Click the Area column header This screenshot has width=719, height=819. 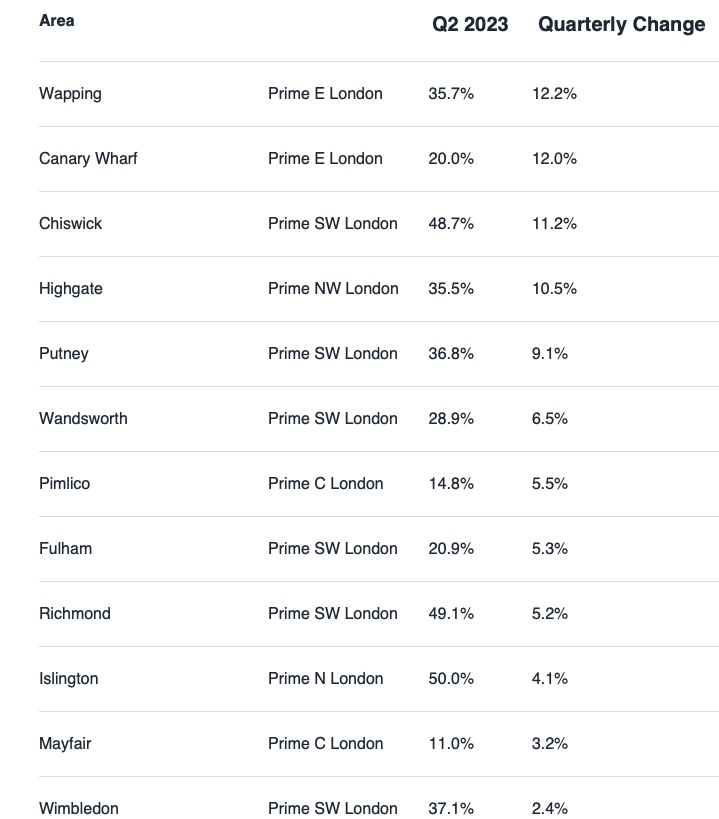(x=57, y=21)
